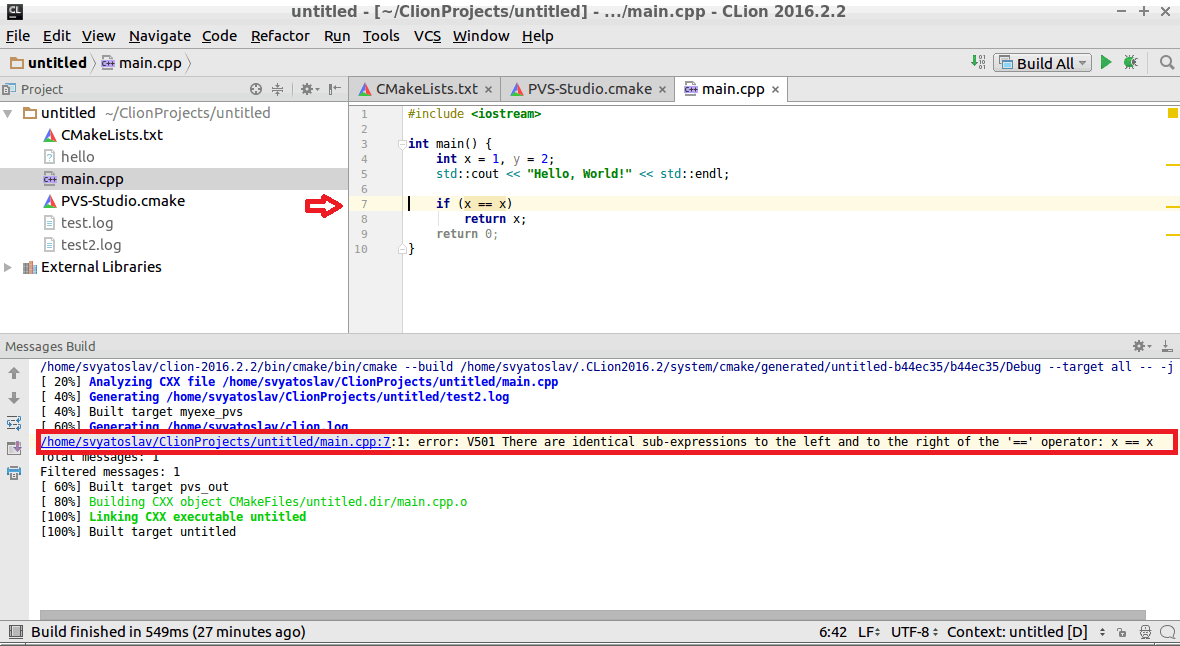Viewport: 1180px width, 646px height.
Task: Select the main.cpp editor tab
Action: 732,90
